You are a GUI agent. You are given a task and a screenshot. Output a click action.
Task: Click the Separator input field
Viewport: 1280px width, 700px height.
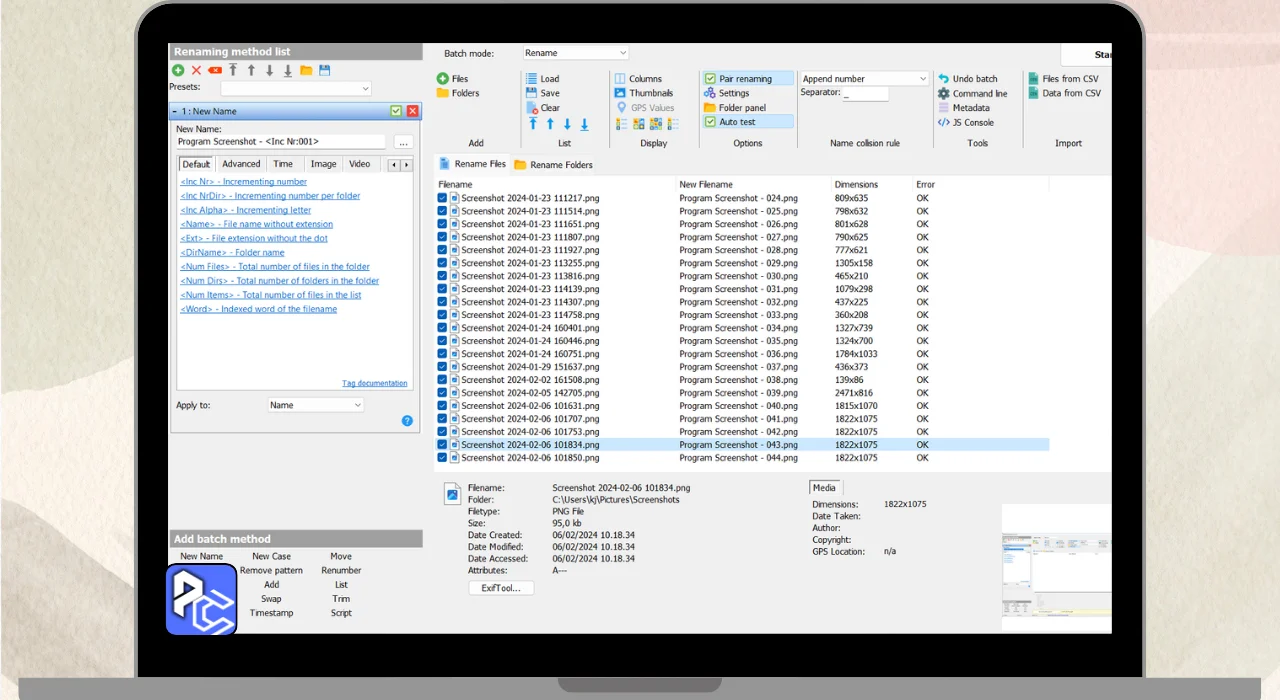tap(865, 94)
